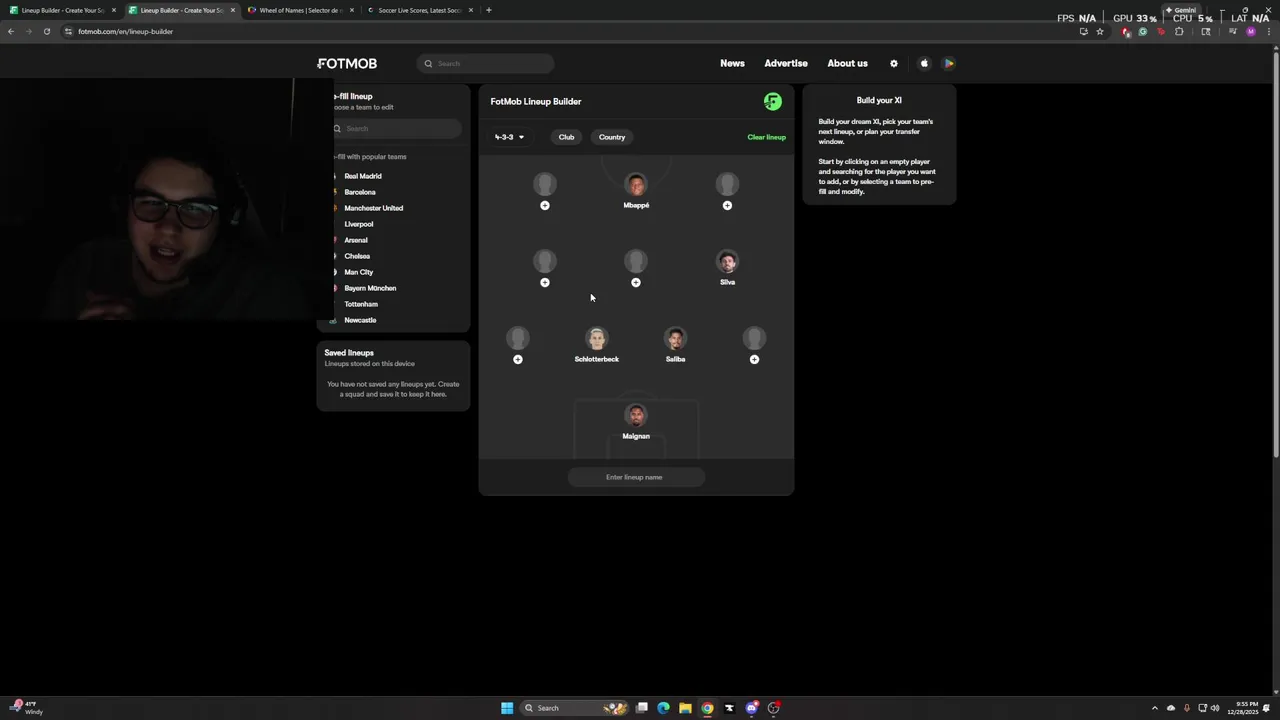The image size is (1280, 720).
Task: Switch to the Soccer Live Scores tab
Action: point(418,10)
